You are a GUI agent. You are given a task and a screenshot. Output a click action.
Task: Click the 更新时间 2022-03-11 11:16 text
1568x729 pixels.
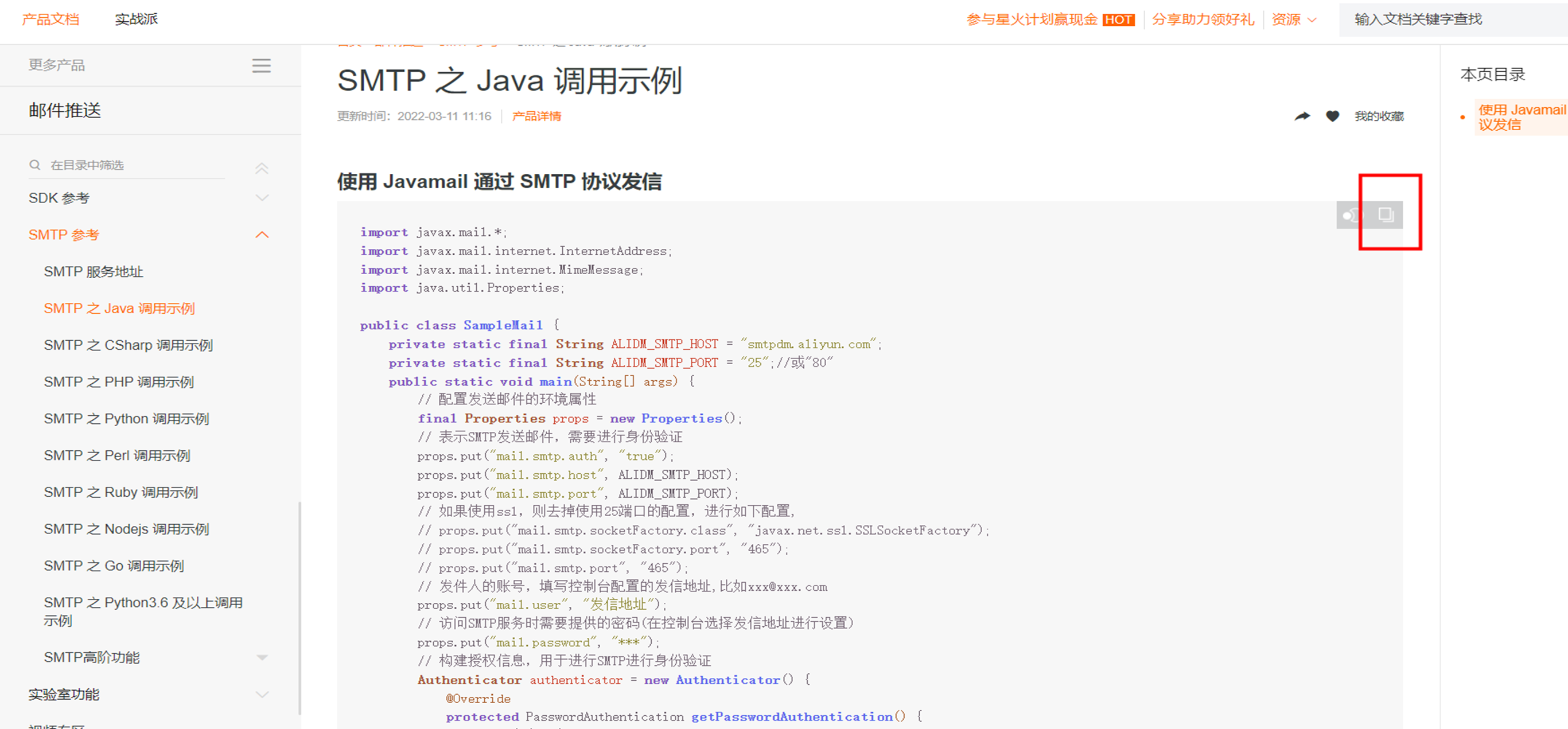(414, 116)
